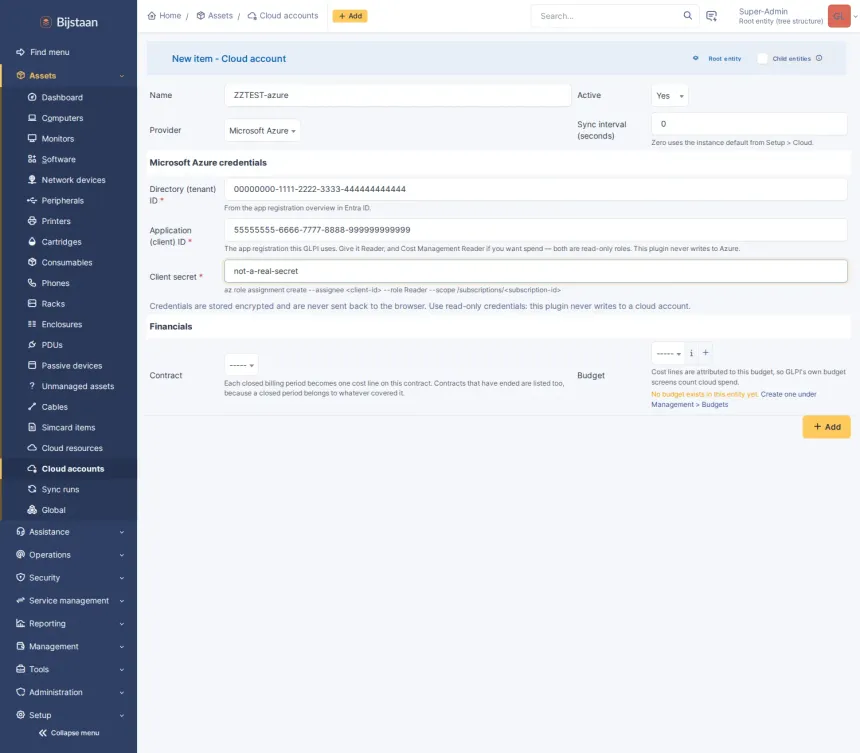Viewport: 860px width, 753px height.
Task: Click Collapse menu
Action: (x=69, y=733)
